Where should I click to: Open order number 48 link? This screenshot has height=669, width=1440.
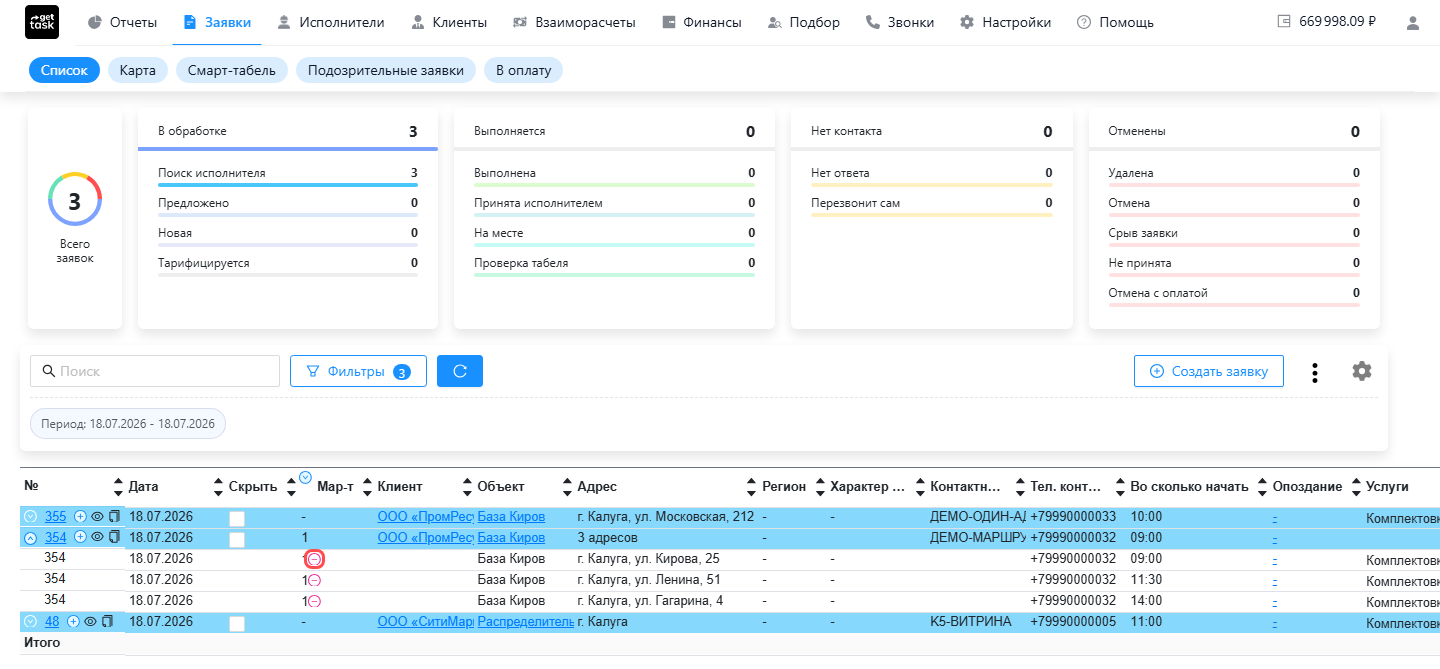pos(52,622)
